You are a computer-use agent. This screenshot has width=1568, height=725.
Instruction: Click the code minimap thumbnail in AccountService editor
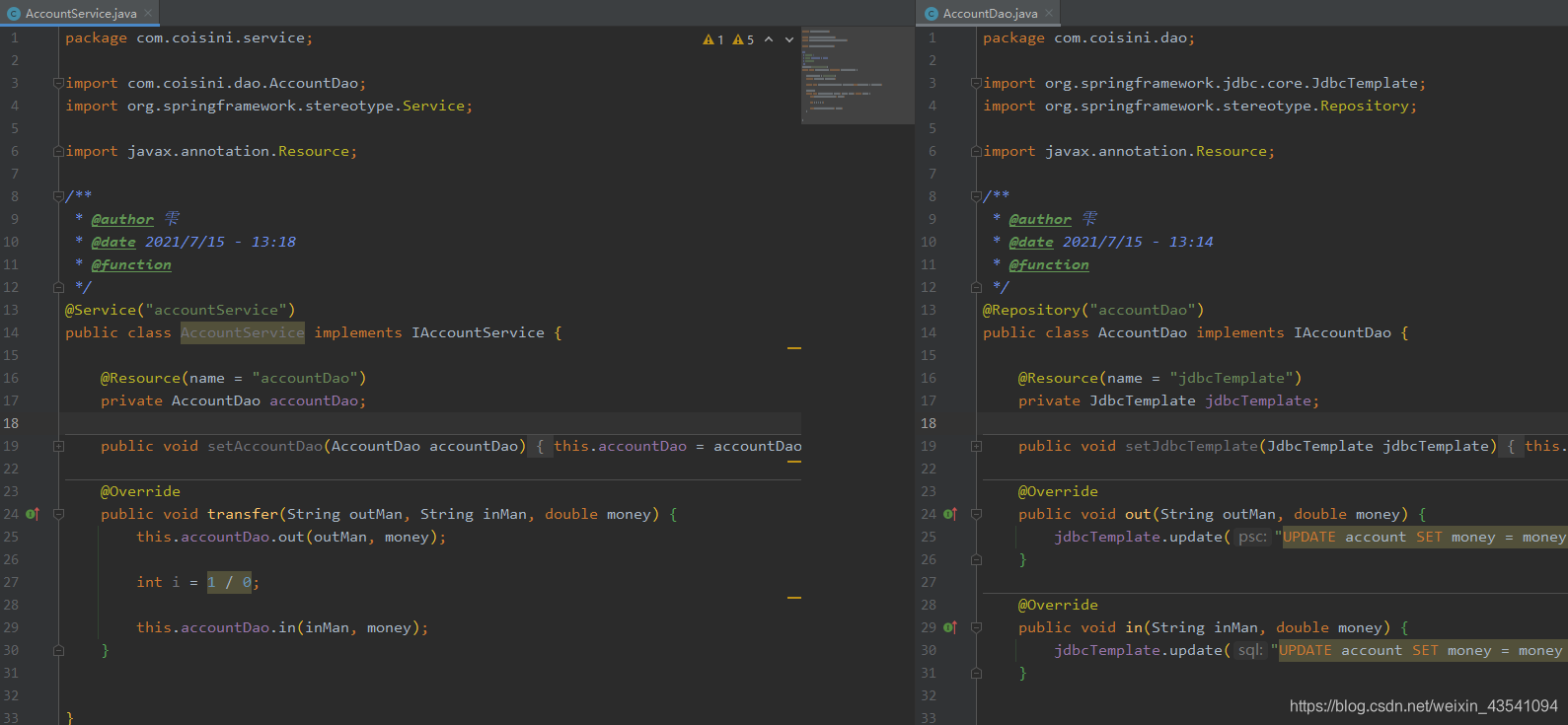coord(858,75)
